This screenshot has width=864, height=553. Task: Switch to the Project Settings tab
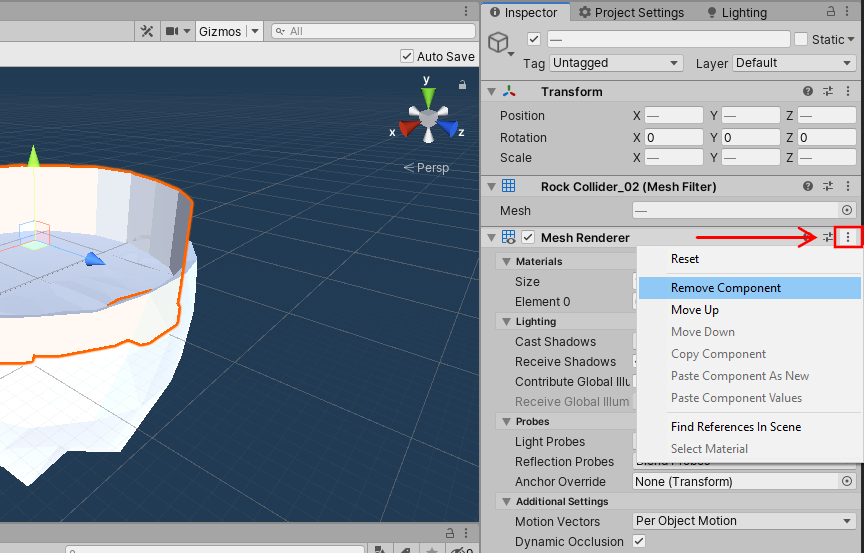click(x=630, y=12)
